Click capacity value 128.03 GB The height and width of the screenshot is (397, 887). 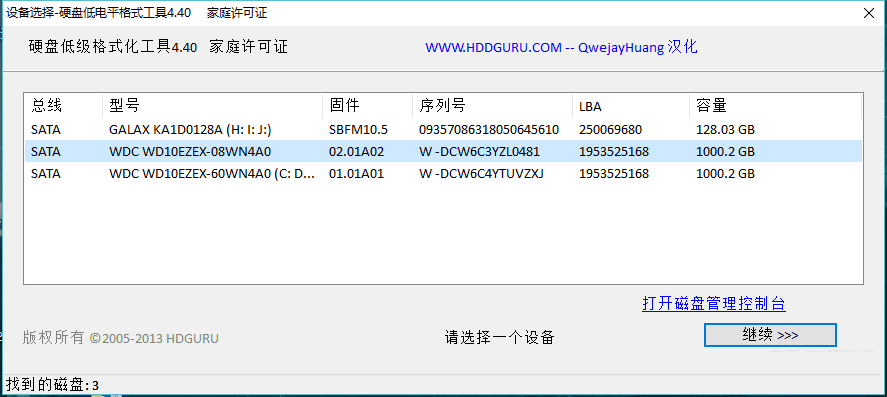point(725,130)
